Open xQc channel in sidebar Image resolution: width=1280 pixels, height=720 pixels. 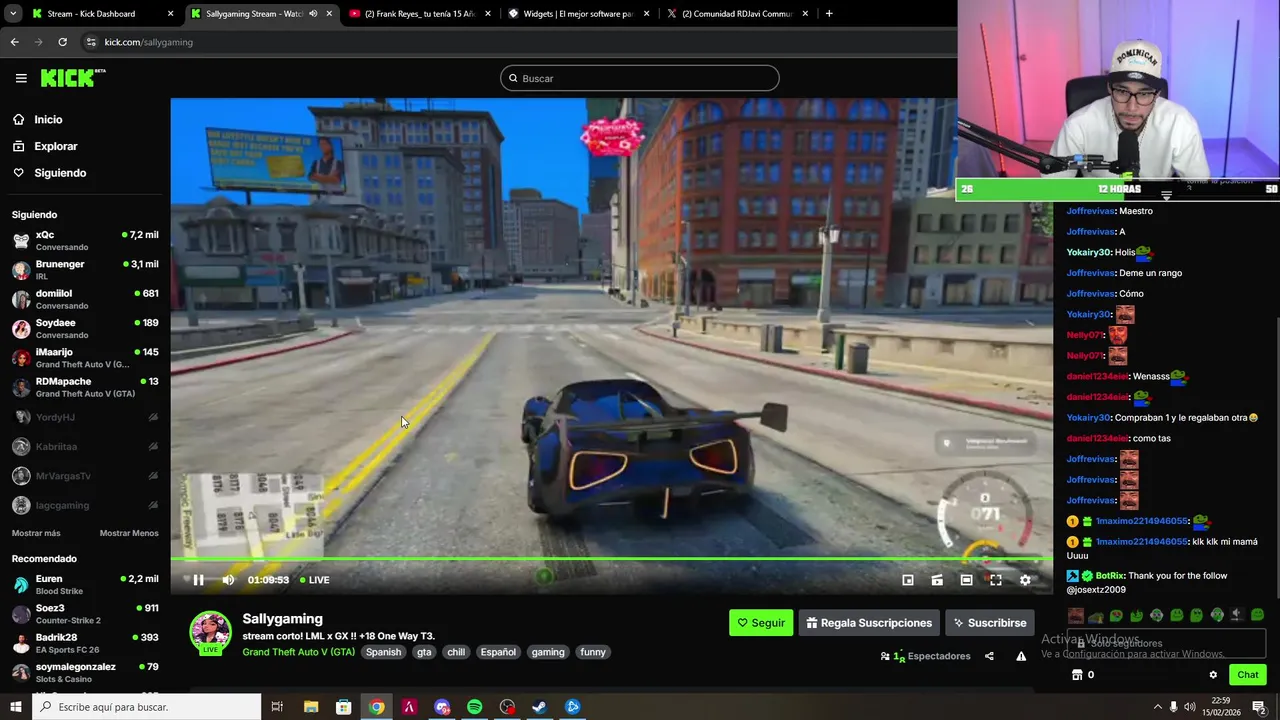85,240
